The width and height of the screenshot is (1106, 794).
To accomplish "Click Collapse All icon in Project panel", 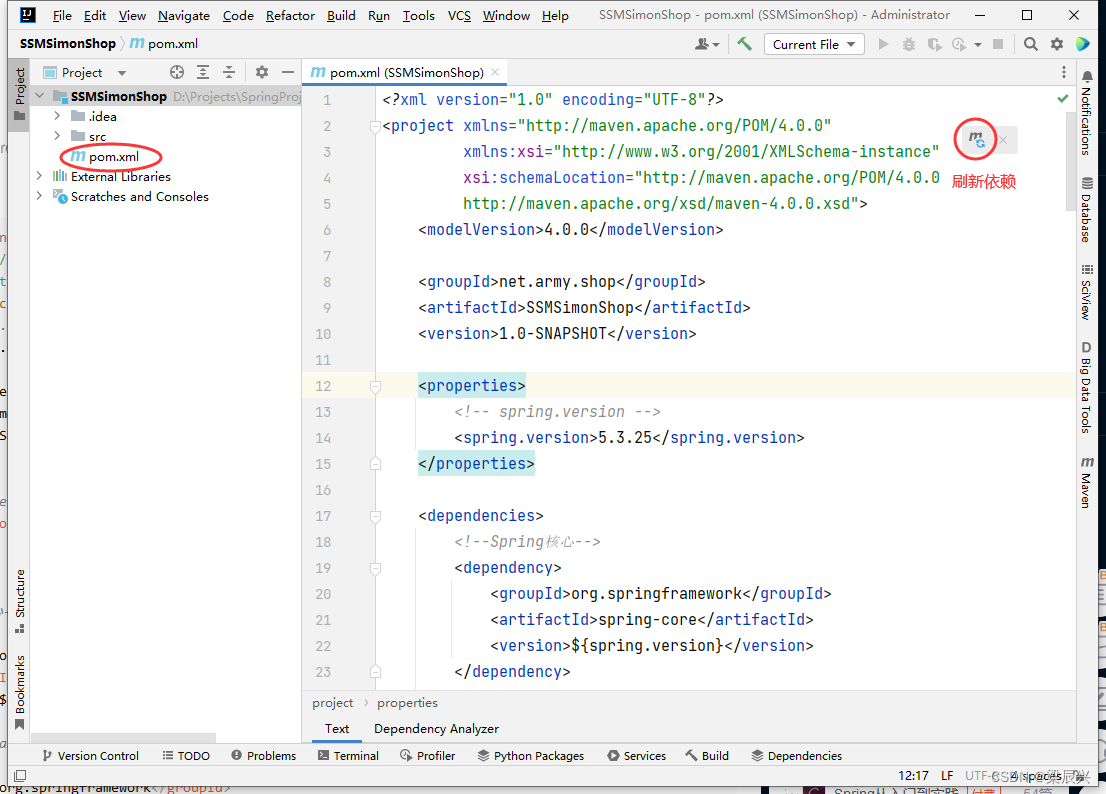I will coord(229,72).
